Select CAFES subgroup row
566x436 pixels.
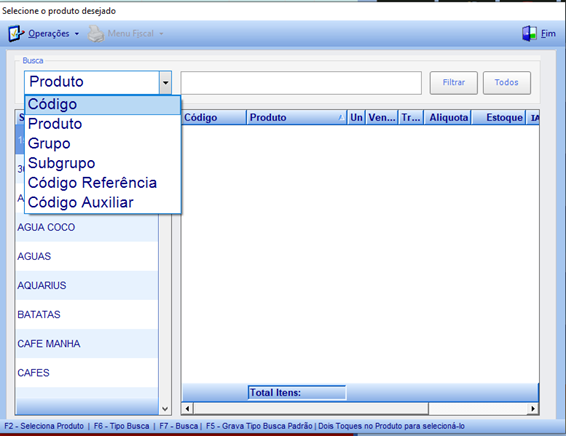(x=87, y=373)
